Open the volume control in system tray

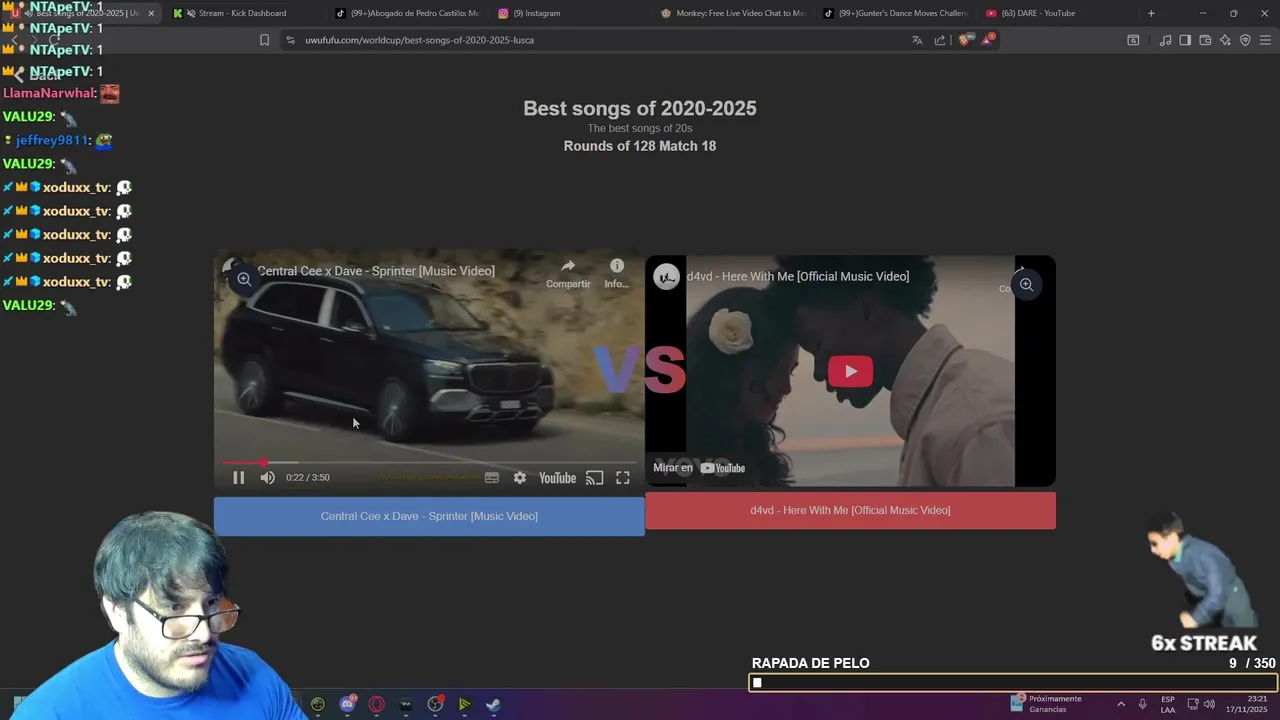click(x=1209, y=704)
